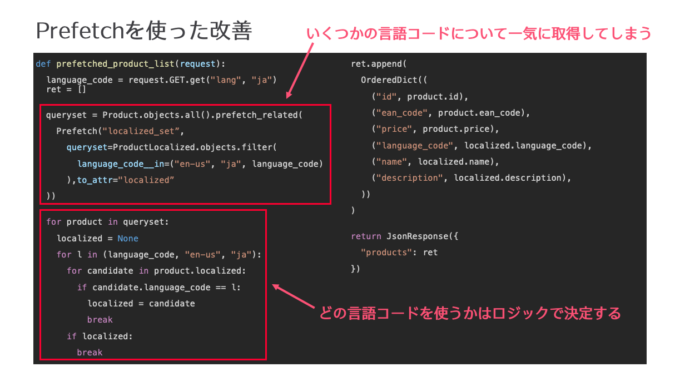The image size is (680, 381).
Task: Click the language_code = request.GET.get line
Action: point(161,80)
